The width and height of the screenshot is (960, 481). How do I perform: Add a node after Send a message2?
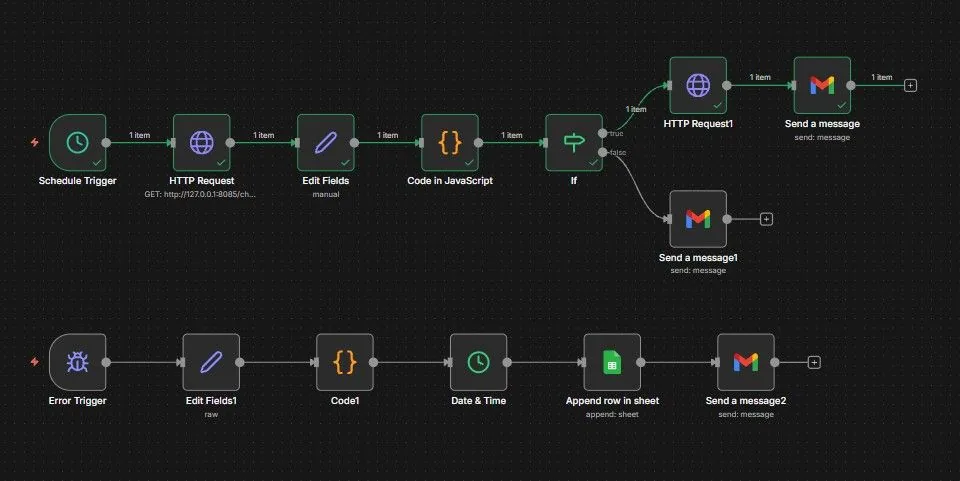[814, 362]
